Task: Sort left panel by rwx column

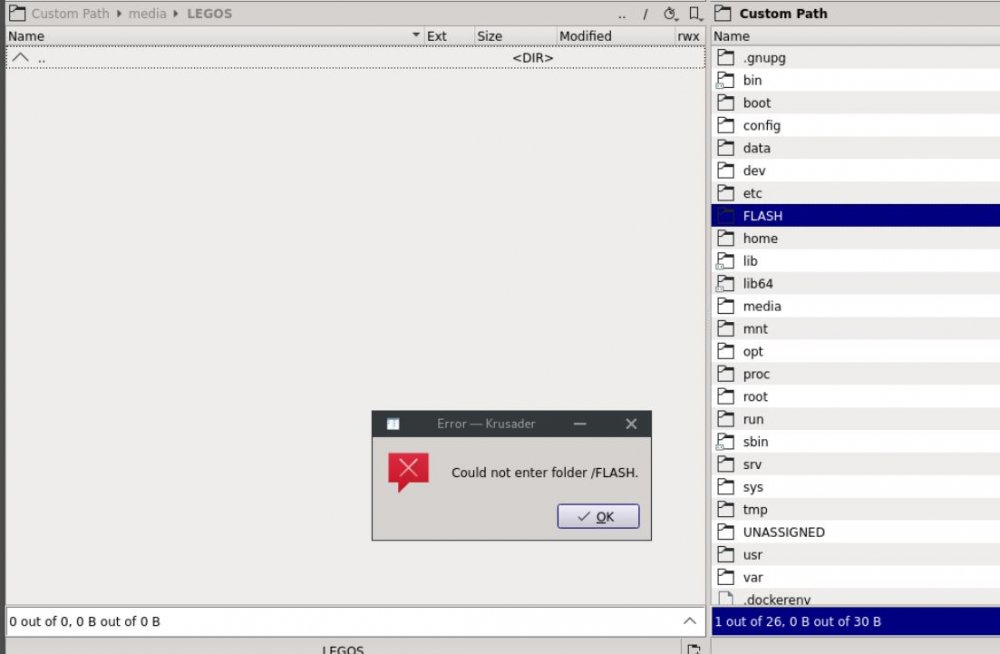Action: 689,36
